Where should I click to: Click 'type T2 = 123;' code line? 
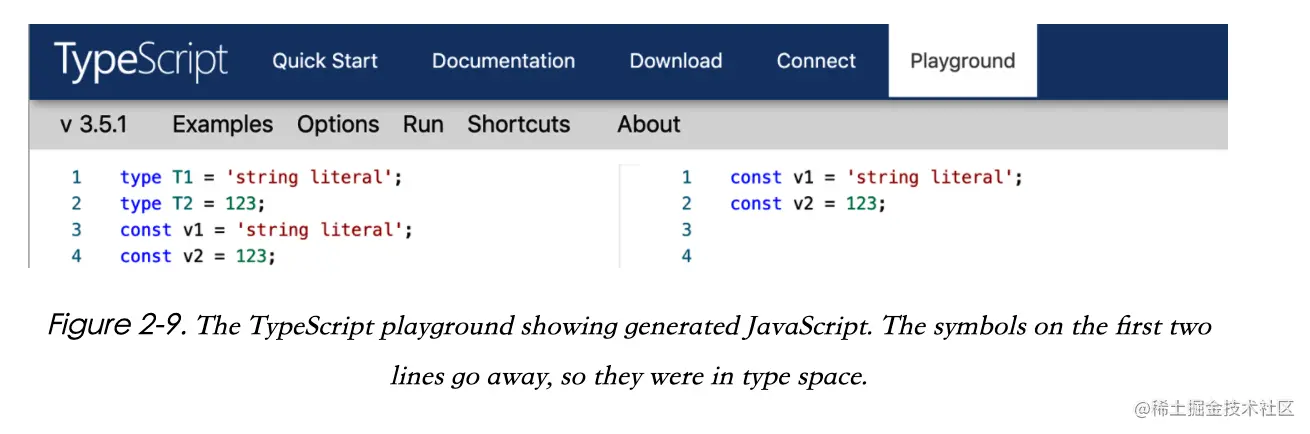193,204
